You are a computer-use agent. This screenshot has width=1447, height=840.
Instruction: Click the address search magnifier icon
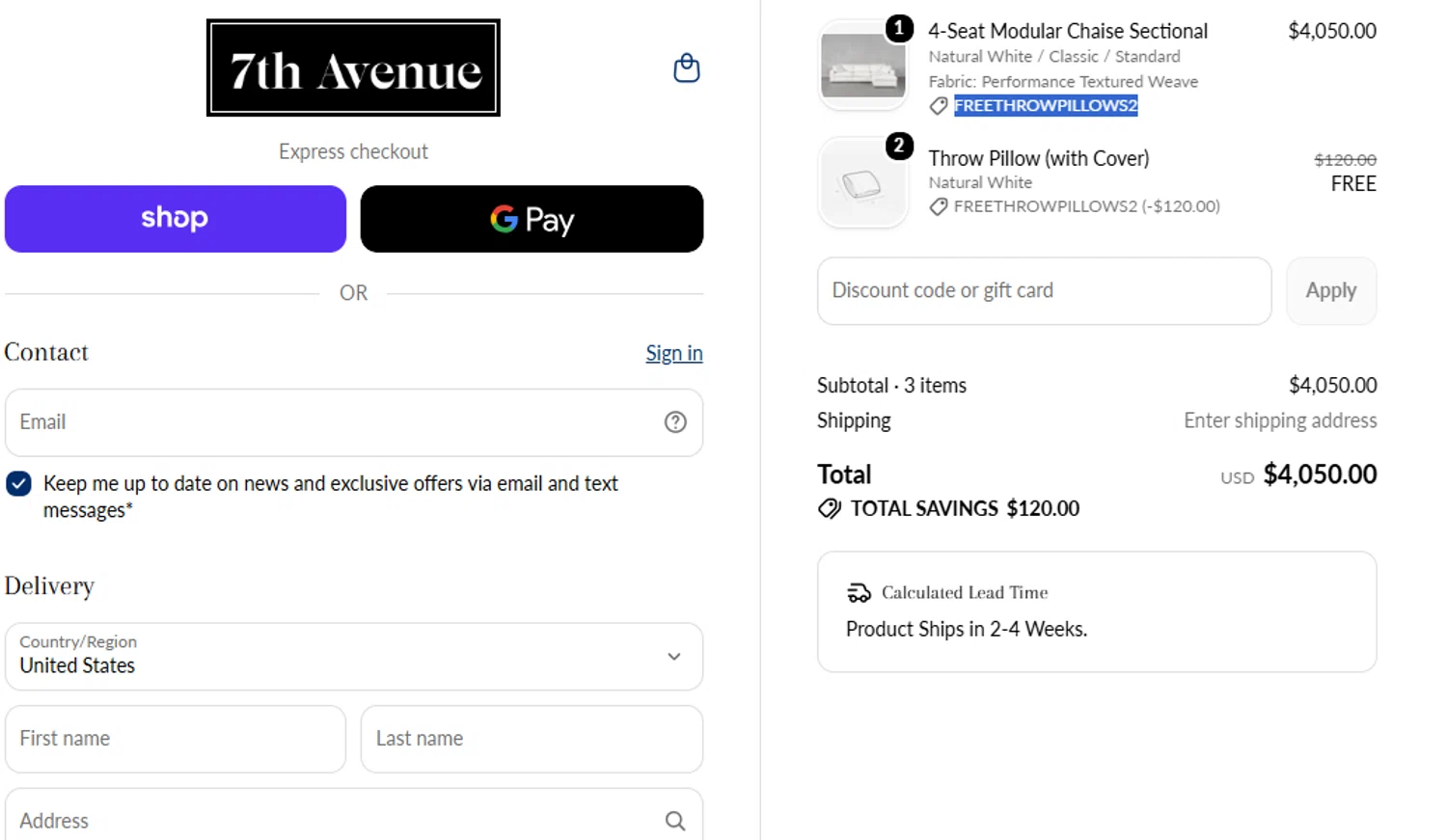(675, 821)
